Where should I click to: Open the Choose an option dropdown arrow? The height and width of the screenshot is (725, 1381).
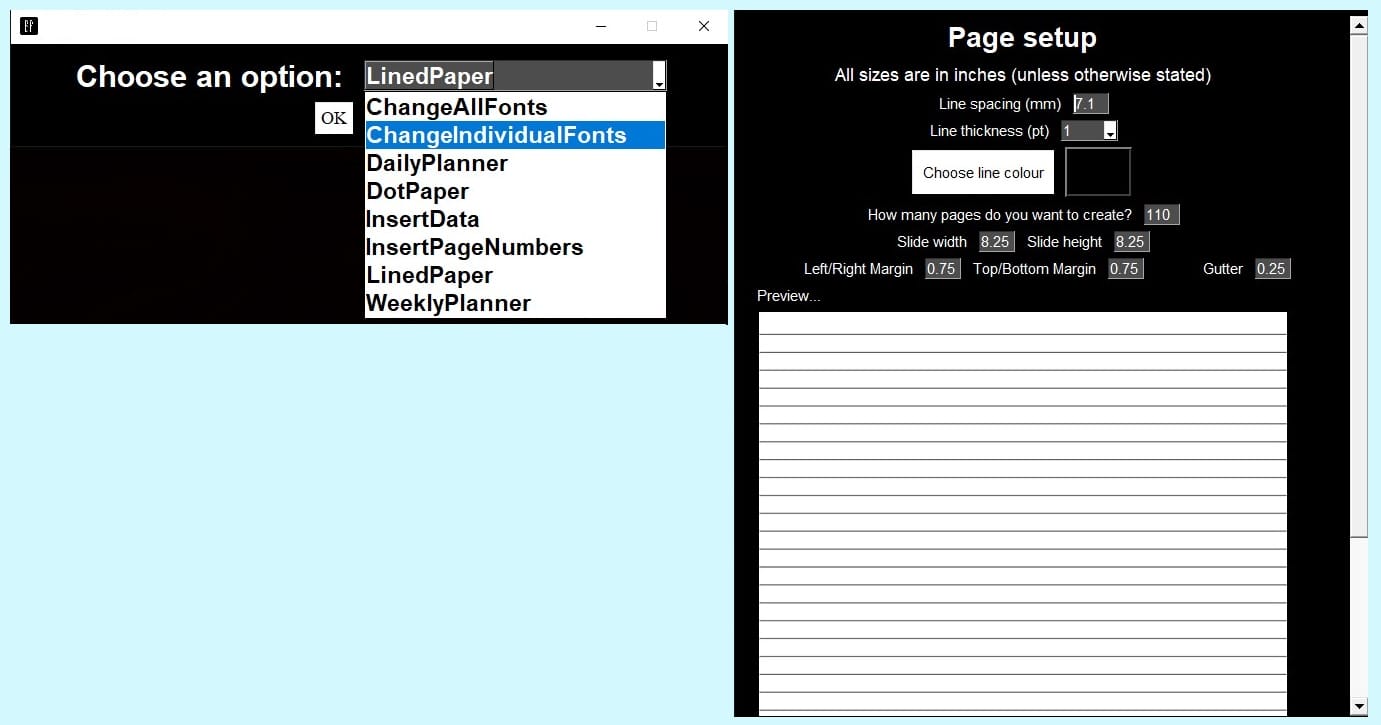pyautogui.click(x=658, y=76)
